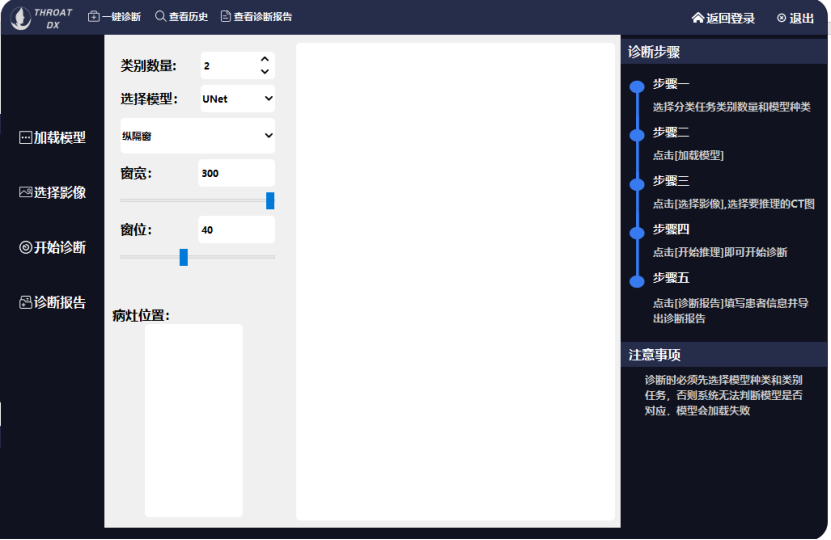
Task: Click the text 选择分类任务类别数量和模型种类
Action: (731, 107)
